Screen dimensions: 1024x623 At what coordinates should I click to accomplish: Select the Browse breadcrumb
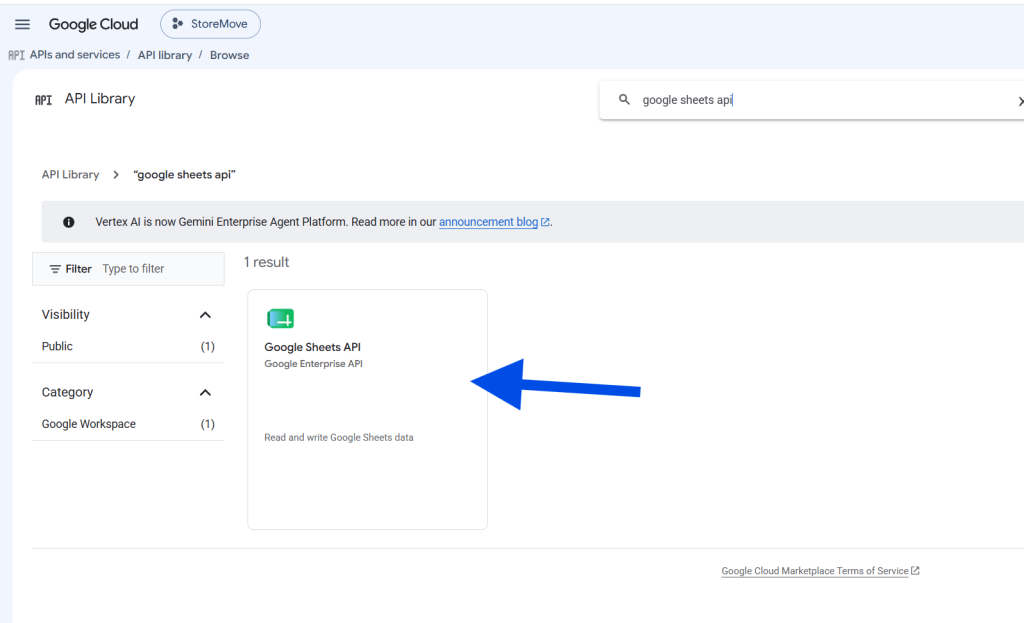[x=229, y=56]
